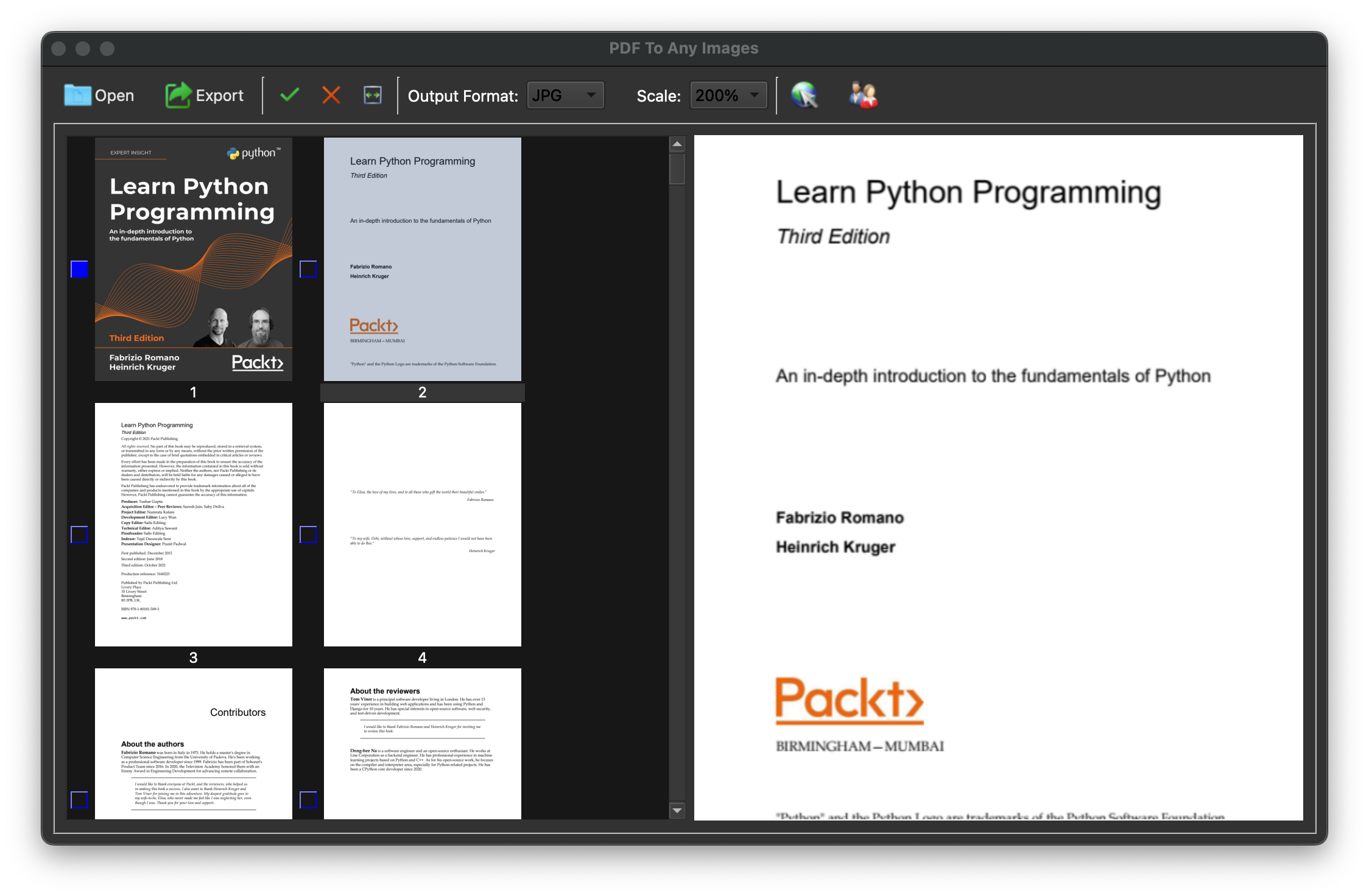1369x896 pixels.
Task: Check the page 3 checkbox
Action: 79,534
